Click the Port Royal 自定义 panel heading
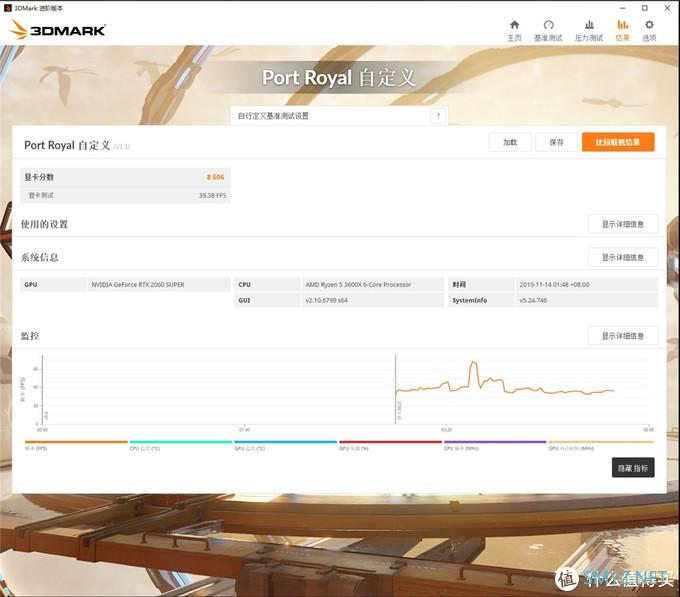This screenshot has height=597, width=680. (67, 145)
